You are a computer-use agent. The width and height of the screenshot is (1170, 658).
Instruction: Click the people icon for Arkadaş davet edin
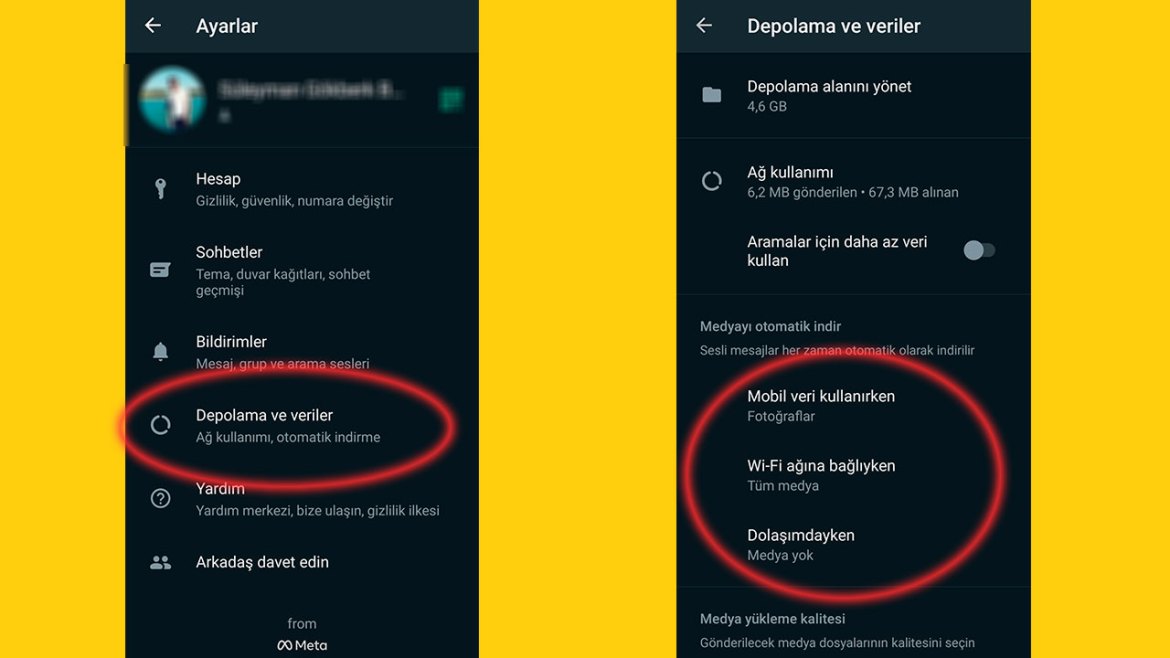point(160,563)
